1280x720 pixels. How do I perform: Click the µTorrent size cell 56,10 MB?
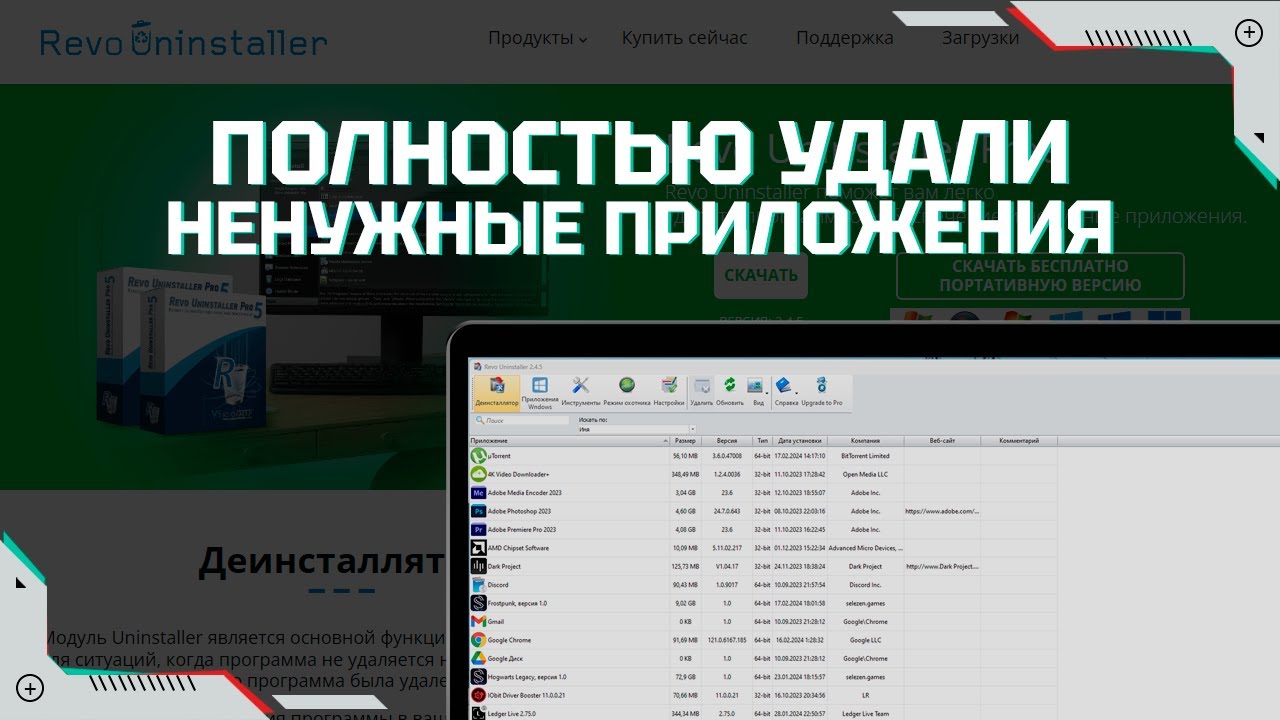[685, 456]
